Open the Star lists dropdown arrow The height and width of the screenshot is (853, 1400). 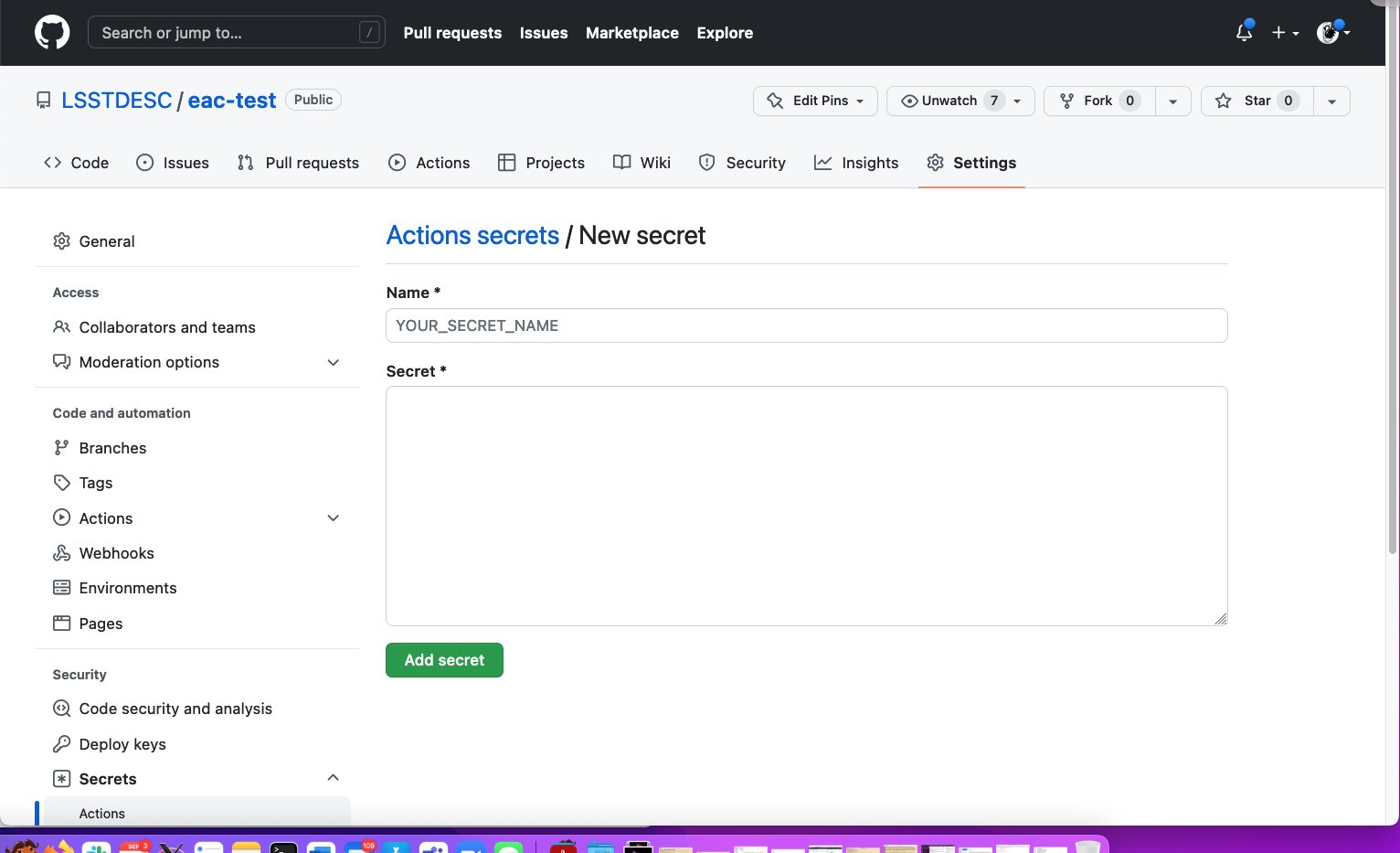[x=1332, y=101]
